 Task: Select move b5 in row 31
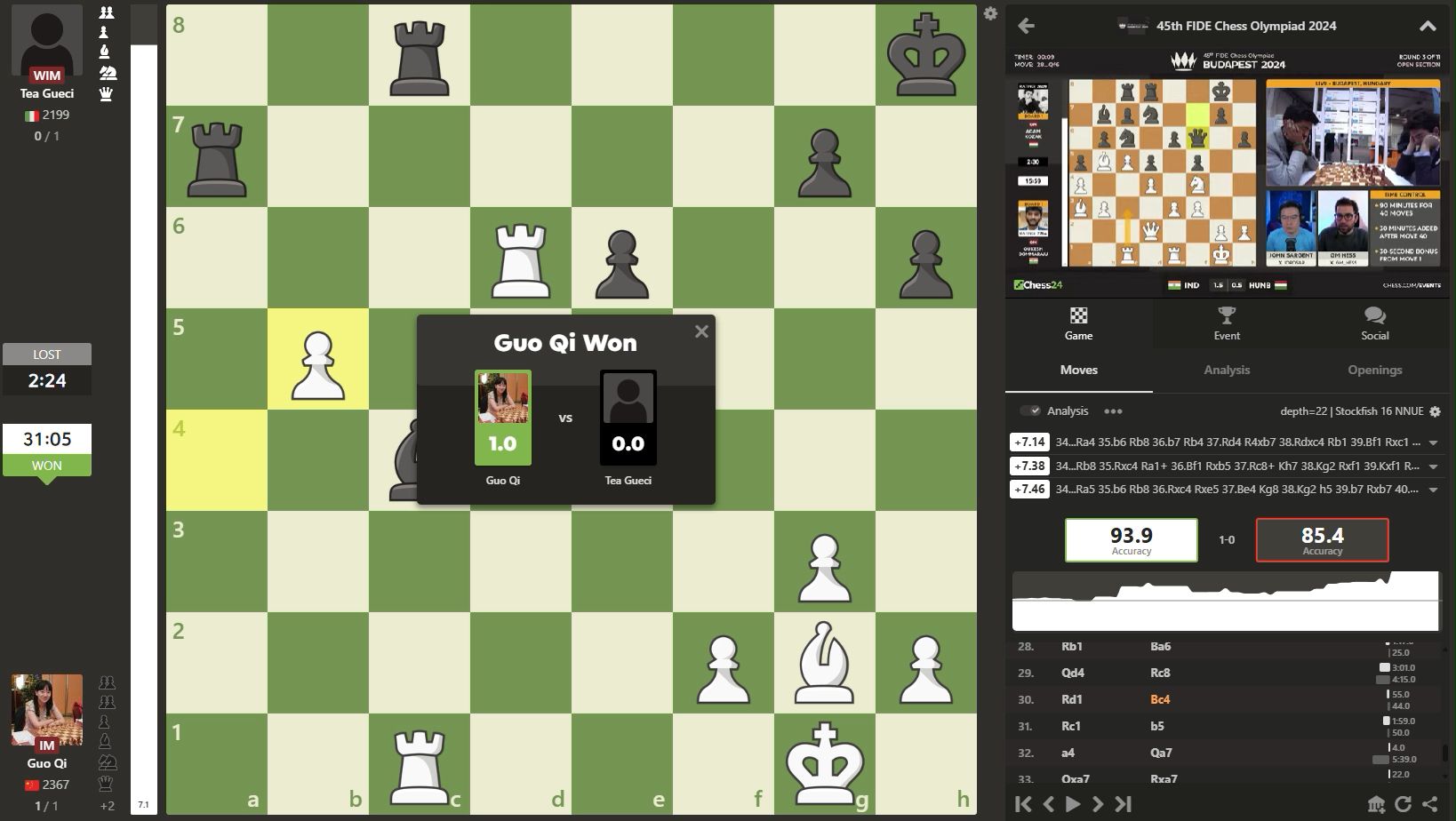pos(1156,726)
